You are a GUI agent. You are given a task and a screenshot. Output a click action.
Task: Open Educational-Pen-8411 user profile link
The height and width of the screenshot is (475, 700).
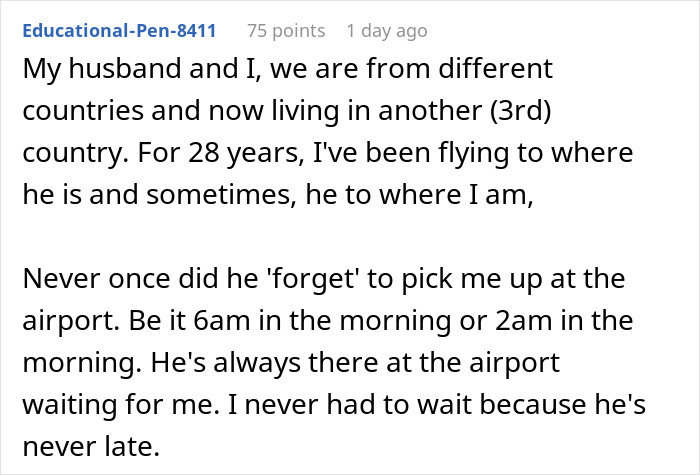click(x=119, y=31)
